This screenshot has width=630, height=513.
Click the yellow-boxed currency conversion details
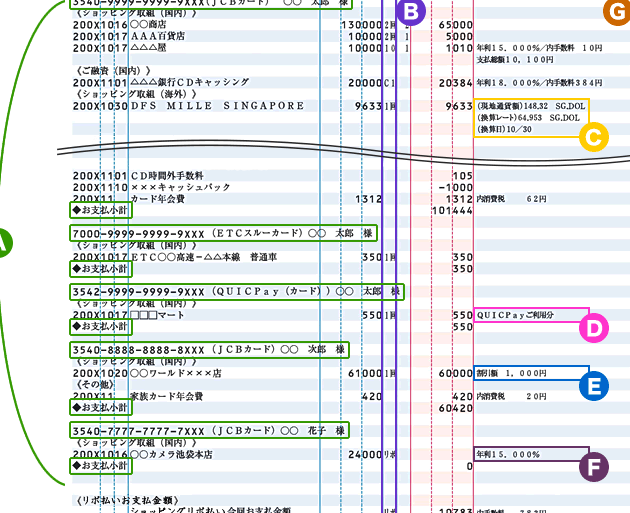(531, 117)
